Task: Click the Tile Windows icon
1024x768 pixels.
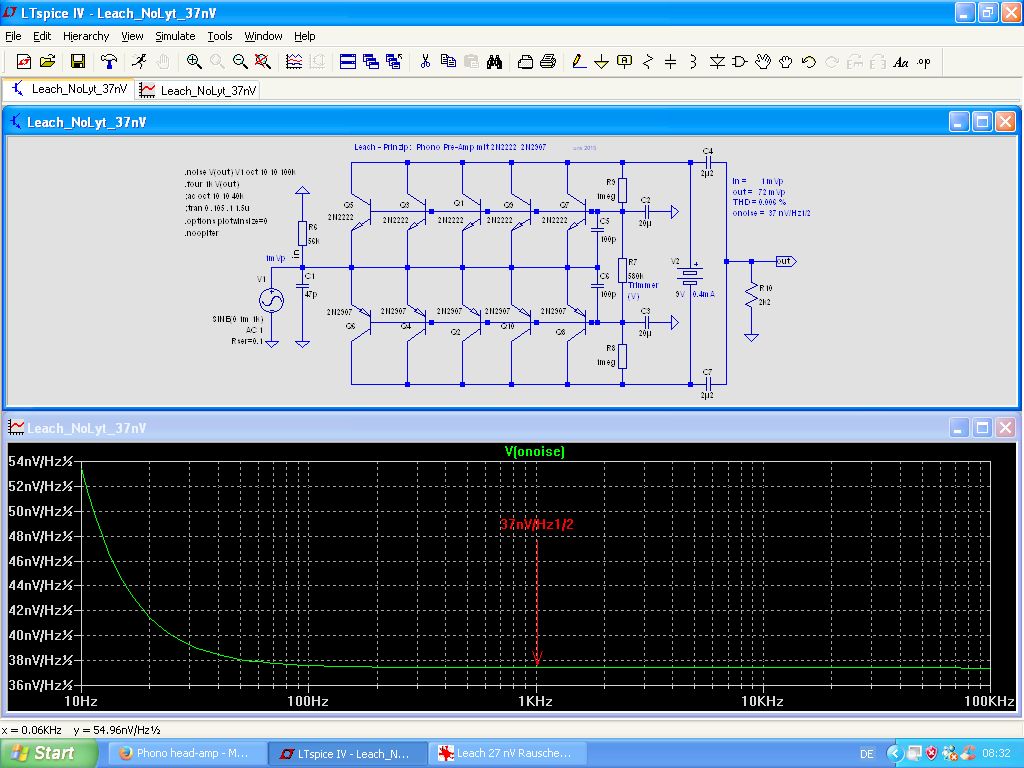Action: 348,61
